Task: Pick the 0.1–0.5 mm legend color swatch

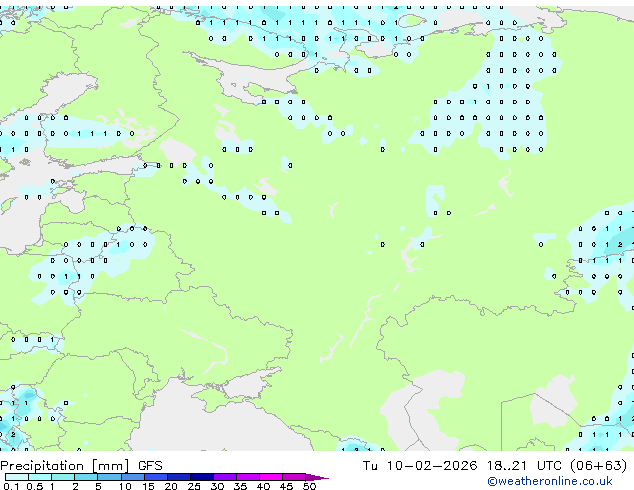Action: tap(17, 477)
